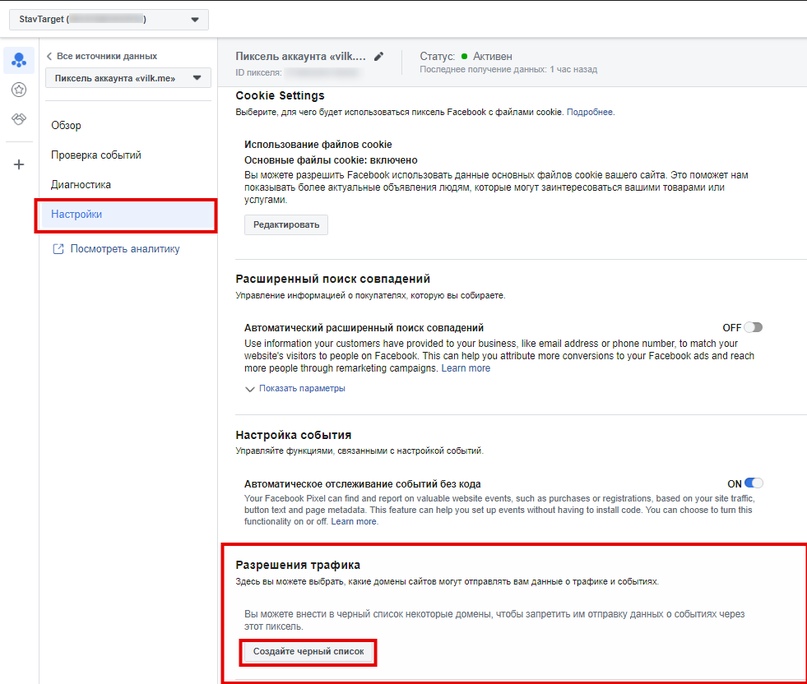Viewport: 807px width, 684px height.
Task: Click Разрешения трафика heading
Action: pos(297,565)
